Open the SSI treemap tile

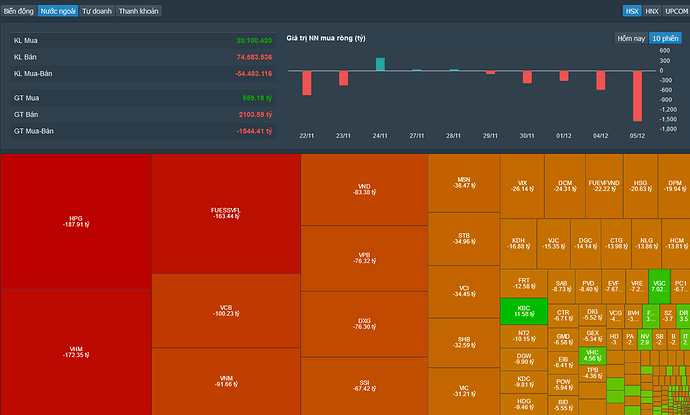[x=364, y=386]
